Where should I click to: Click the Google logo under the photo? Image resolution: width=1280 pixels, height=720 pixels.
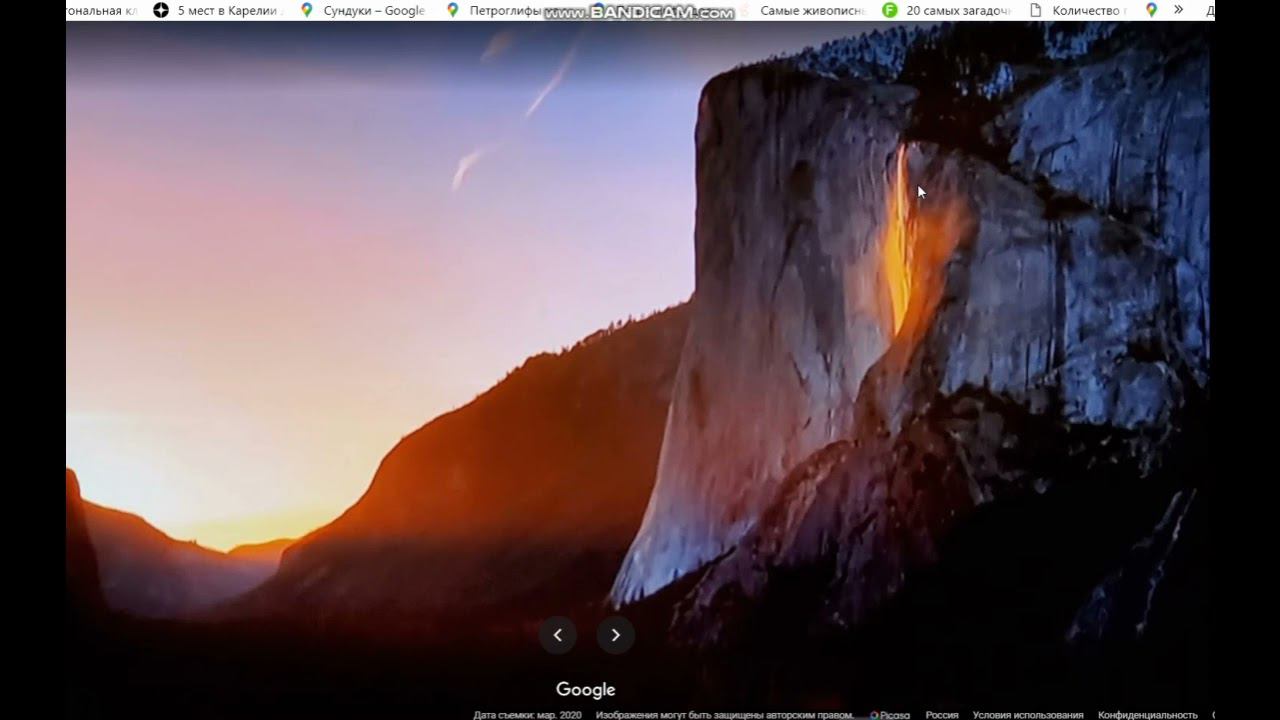(585, 690)
